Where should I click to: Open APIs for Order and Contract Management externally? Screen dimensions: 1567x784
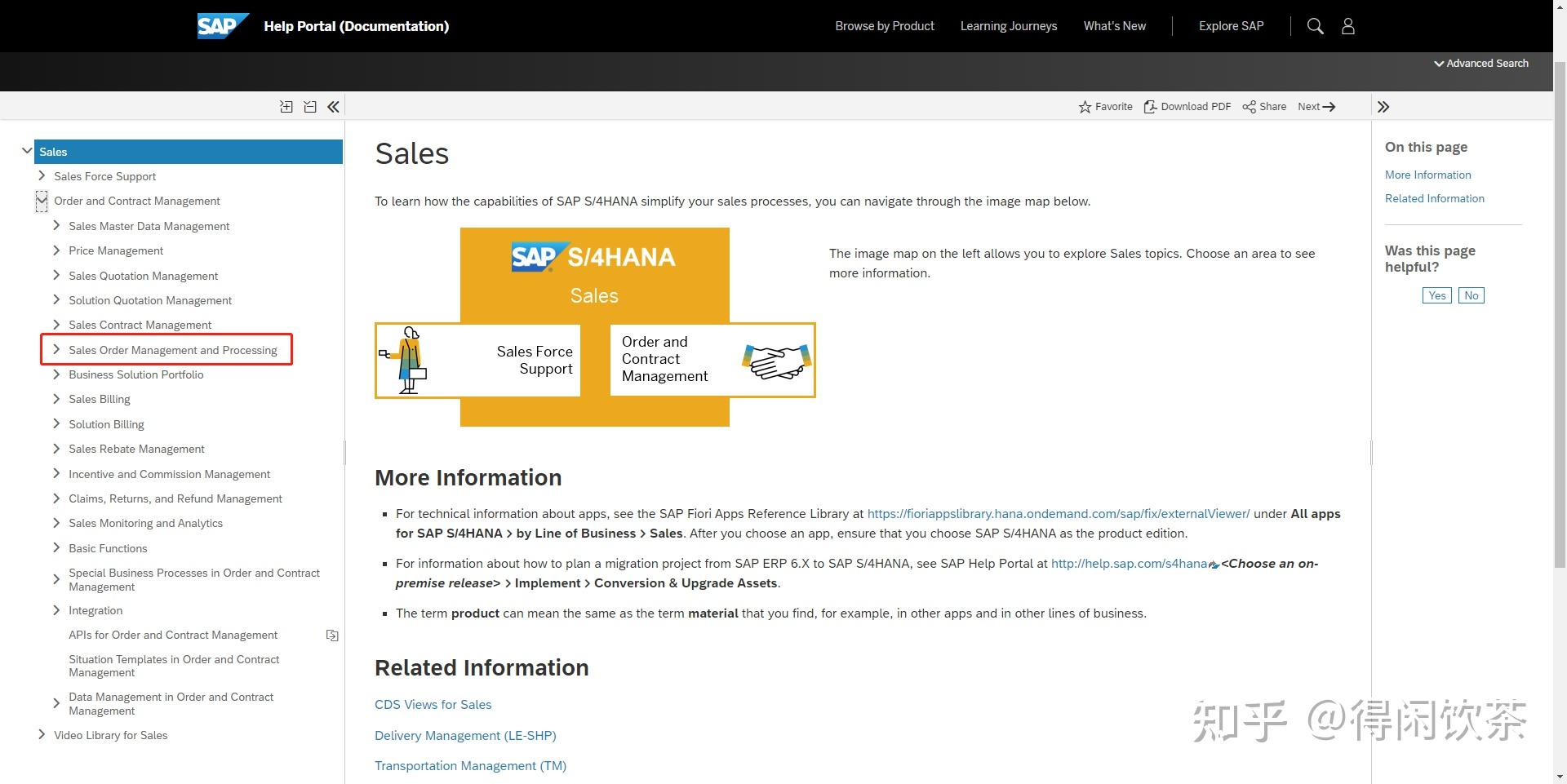click(x=331, y=635)
